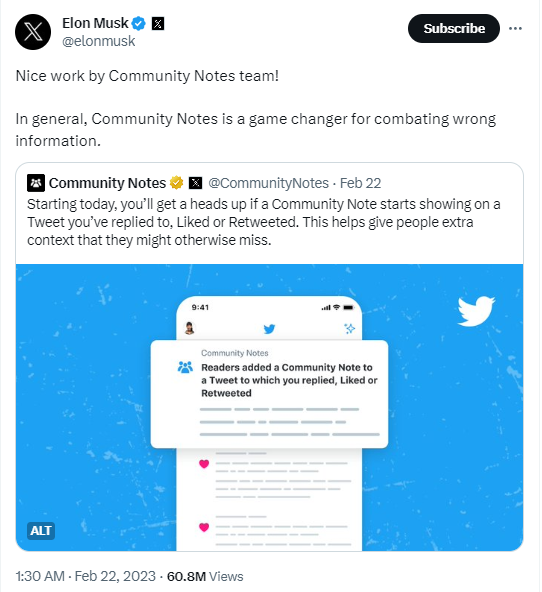This screenshot has width=542, height=592.
Task: Click the gold verified badge on Community Notes
Action: [176, 183]
